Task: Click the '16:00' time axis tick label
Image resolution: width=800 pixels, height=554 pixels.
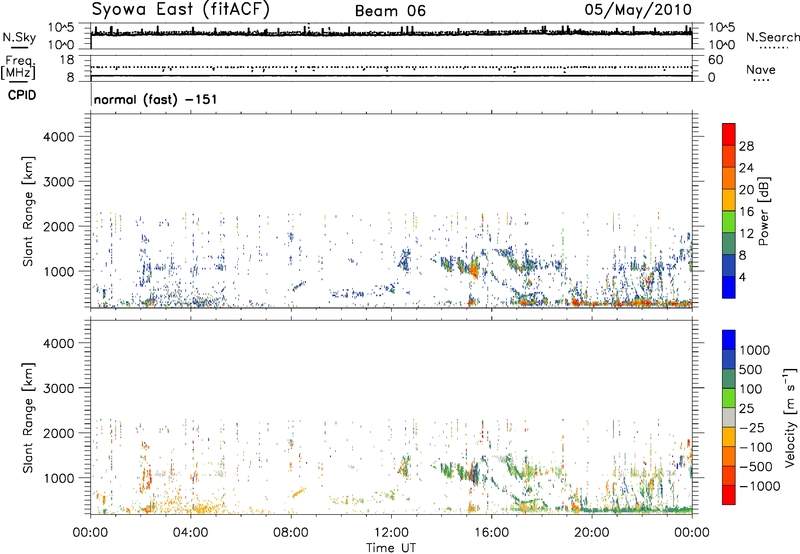Action: pyautogui.click(x=491, y=533)
